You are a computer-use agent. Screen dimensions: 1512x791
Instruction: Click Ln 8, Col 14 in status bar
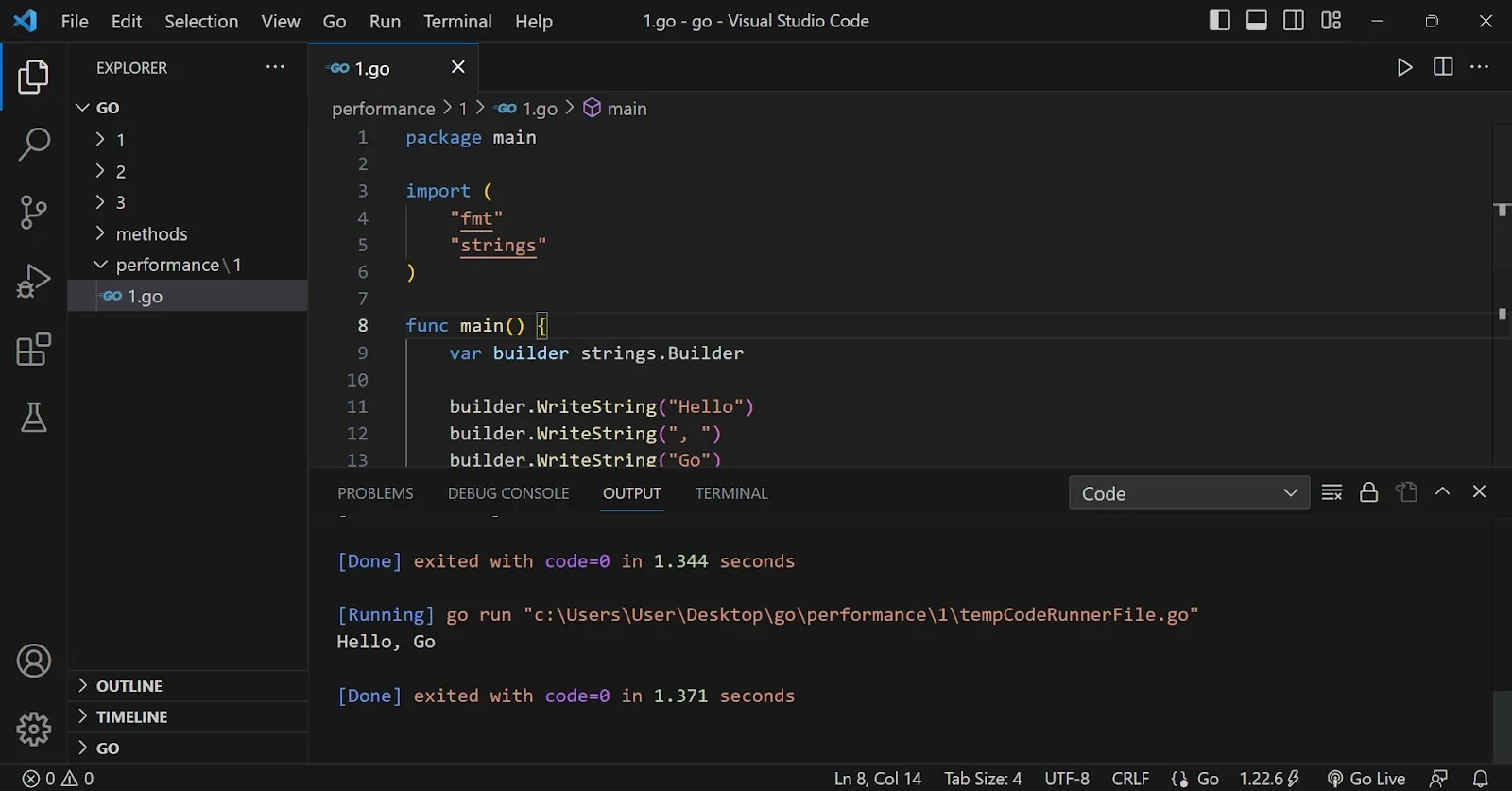pos(877,779)
